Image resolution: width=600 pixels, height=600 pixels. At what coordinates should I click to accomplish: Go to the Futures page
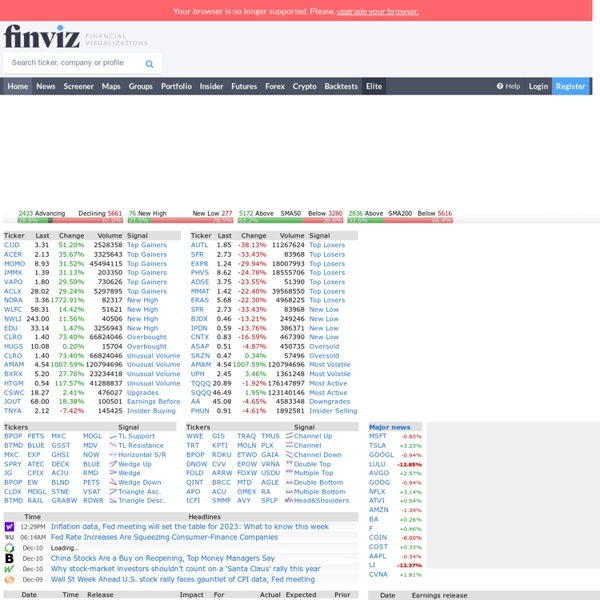coord(244,86)
